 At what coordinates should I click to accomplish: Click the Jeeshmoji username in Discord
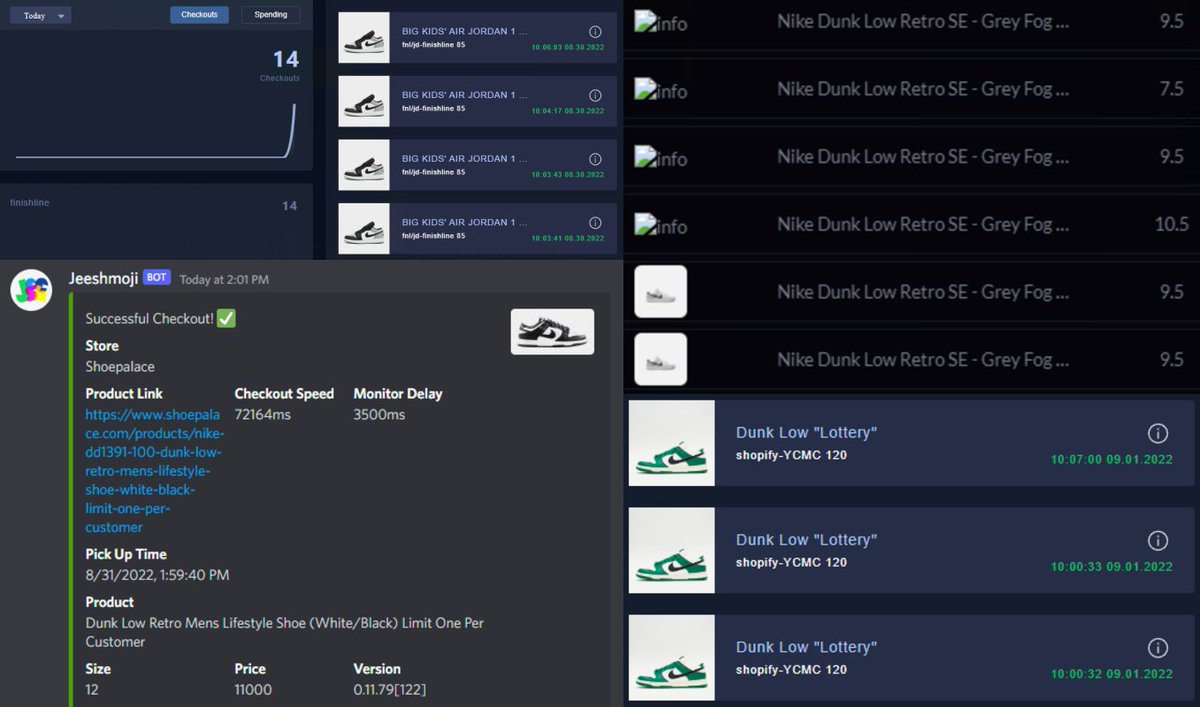point(103,278)
